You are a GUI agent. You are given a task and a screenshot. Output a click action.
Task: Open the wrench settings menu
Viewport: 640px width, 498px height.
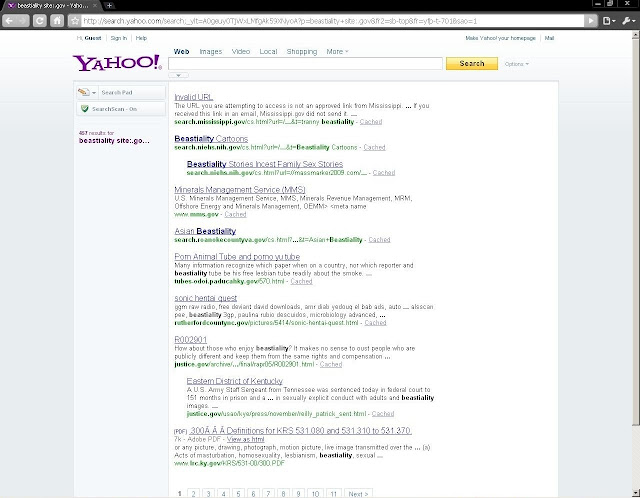pos(629,20)
